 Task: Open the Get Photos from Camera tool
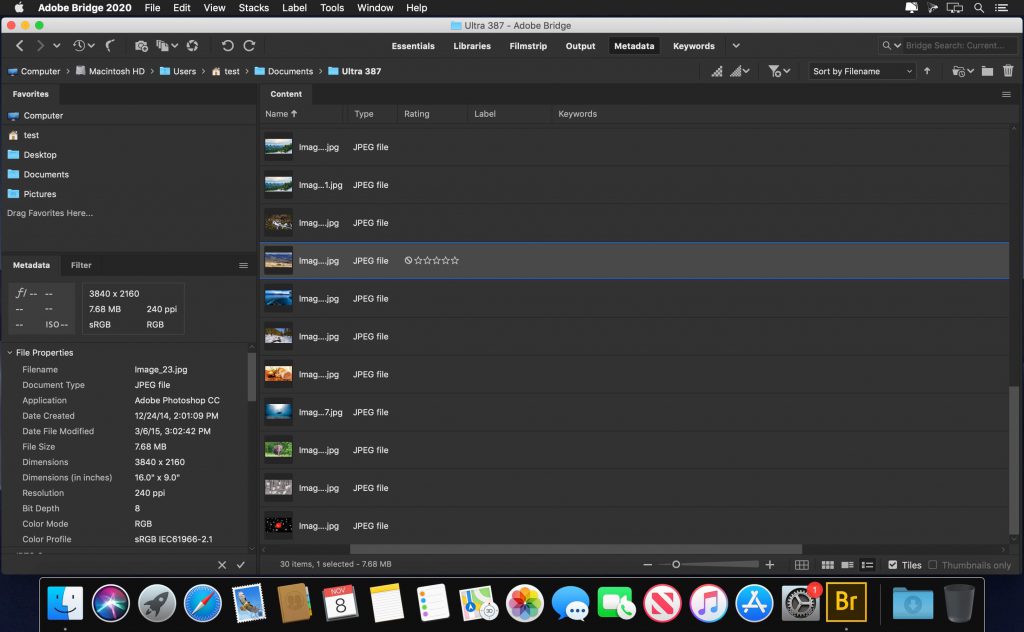141,45
